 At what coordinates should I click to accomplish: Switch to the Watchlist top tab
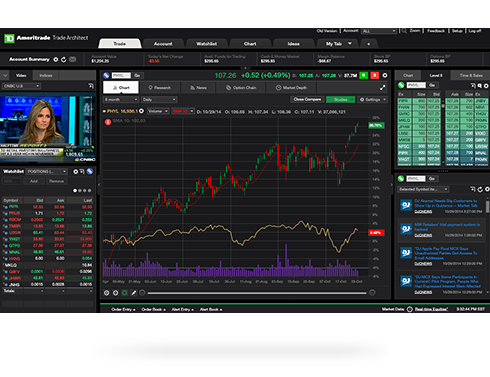click(206, 44)
